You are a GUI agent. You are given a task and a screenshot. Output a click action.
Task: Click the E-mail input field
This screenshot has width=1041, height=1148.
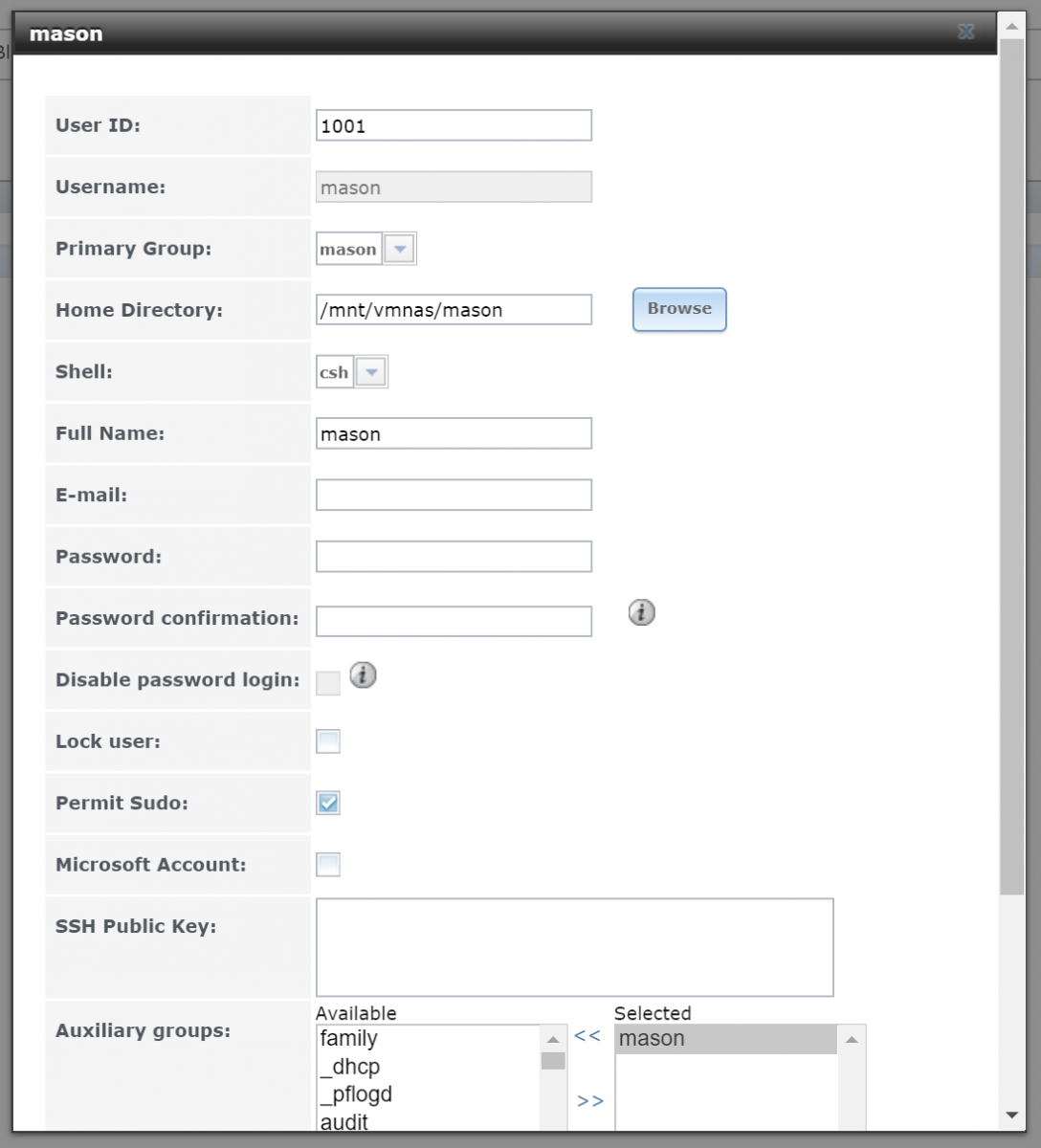coord(454,495)
